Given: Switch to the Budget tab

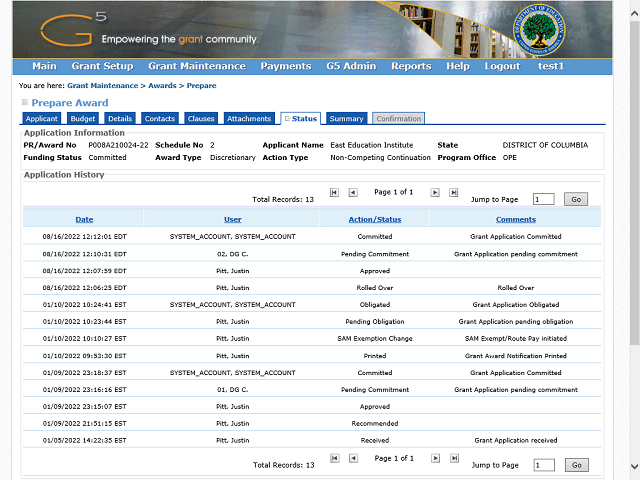Looking at the screenshot, I should pos(83,119).
